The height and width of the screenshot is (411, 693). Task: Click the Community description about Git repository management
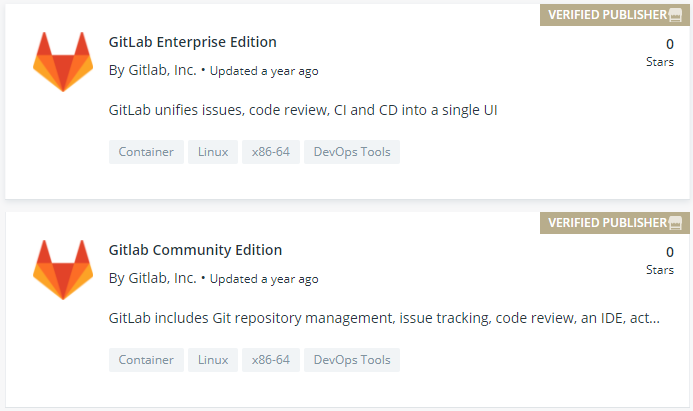[x=384, y=318]
